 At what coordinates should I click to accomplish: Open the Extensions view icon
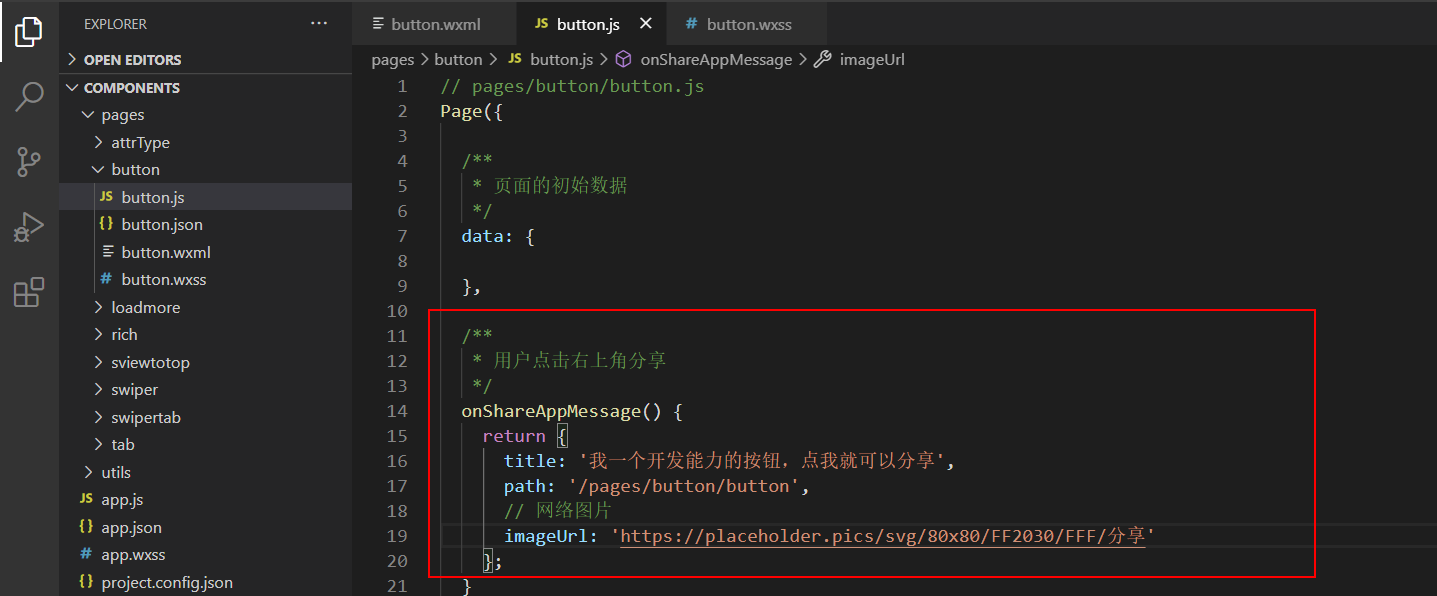tap(29, 292)
